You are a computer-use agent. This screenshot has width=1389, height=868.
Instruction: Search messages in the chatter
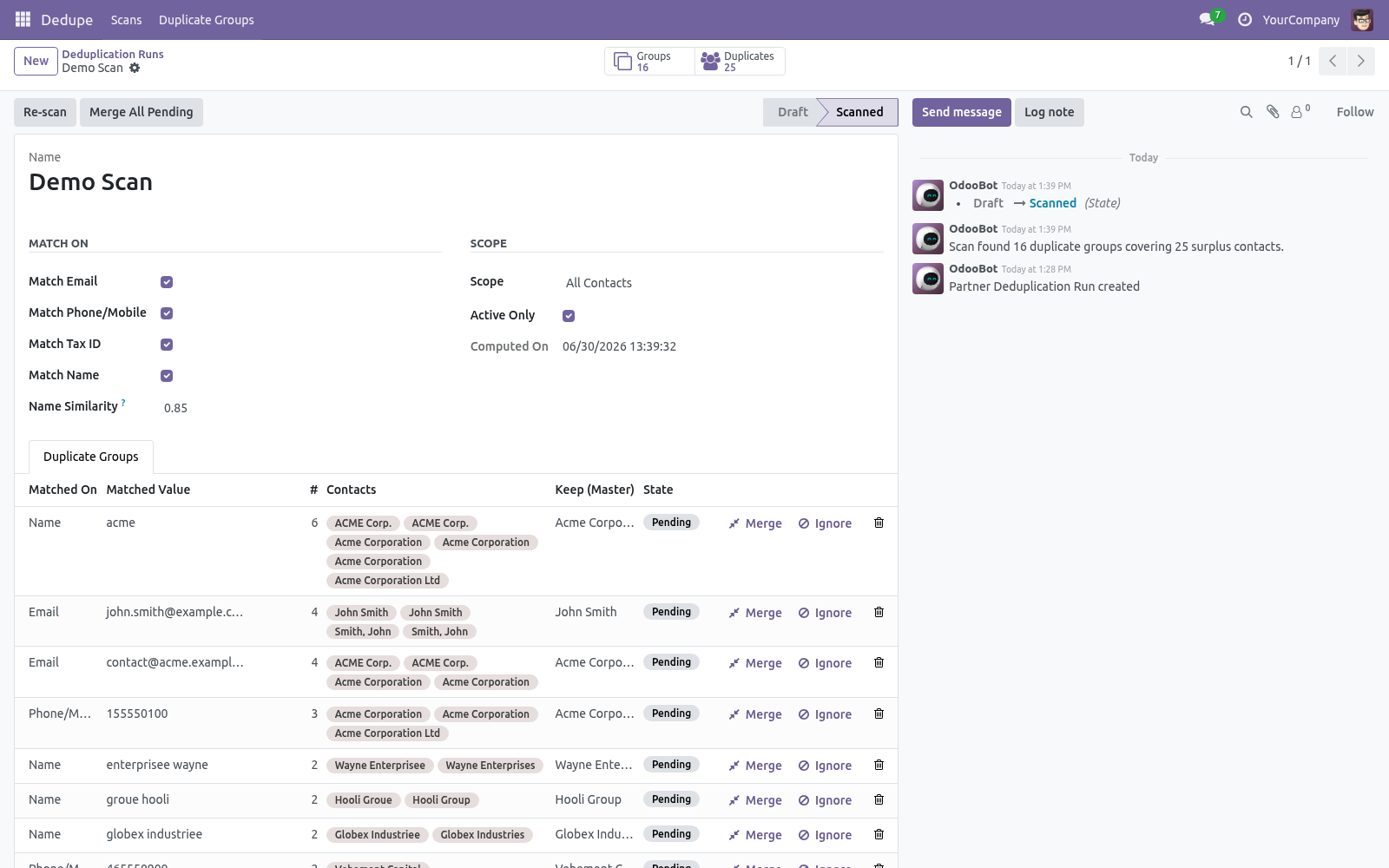click(x=1247, y=112)
